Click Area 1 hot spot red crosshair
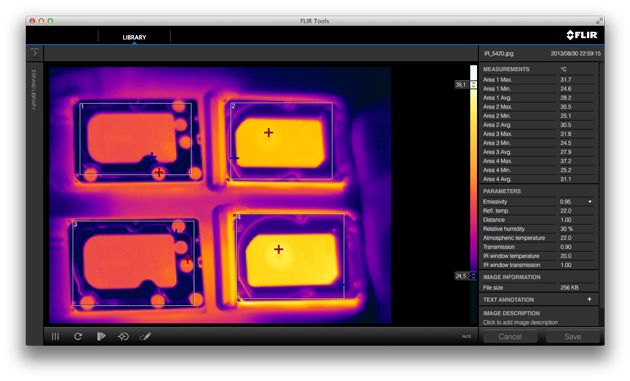This screenshot has height=381, width=630. [159, 172]
